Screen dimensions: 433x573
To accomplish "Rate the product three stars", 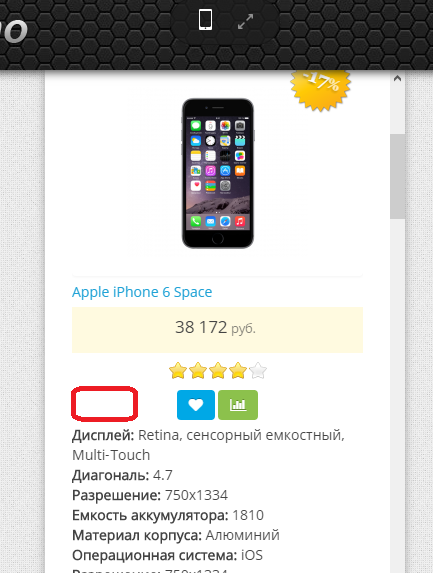I will (x=218, y=371).
